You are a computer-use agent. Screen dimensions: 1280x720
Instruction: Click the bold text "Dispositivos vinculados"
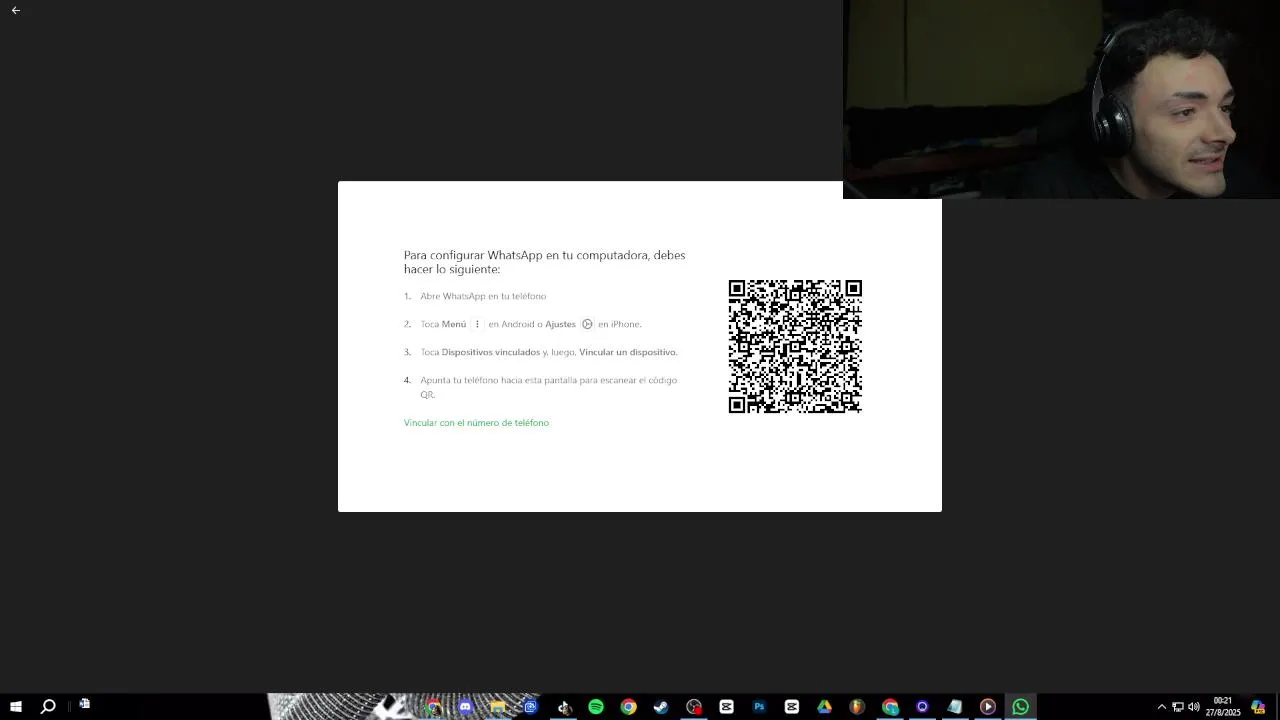tap(491, 352)
